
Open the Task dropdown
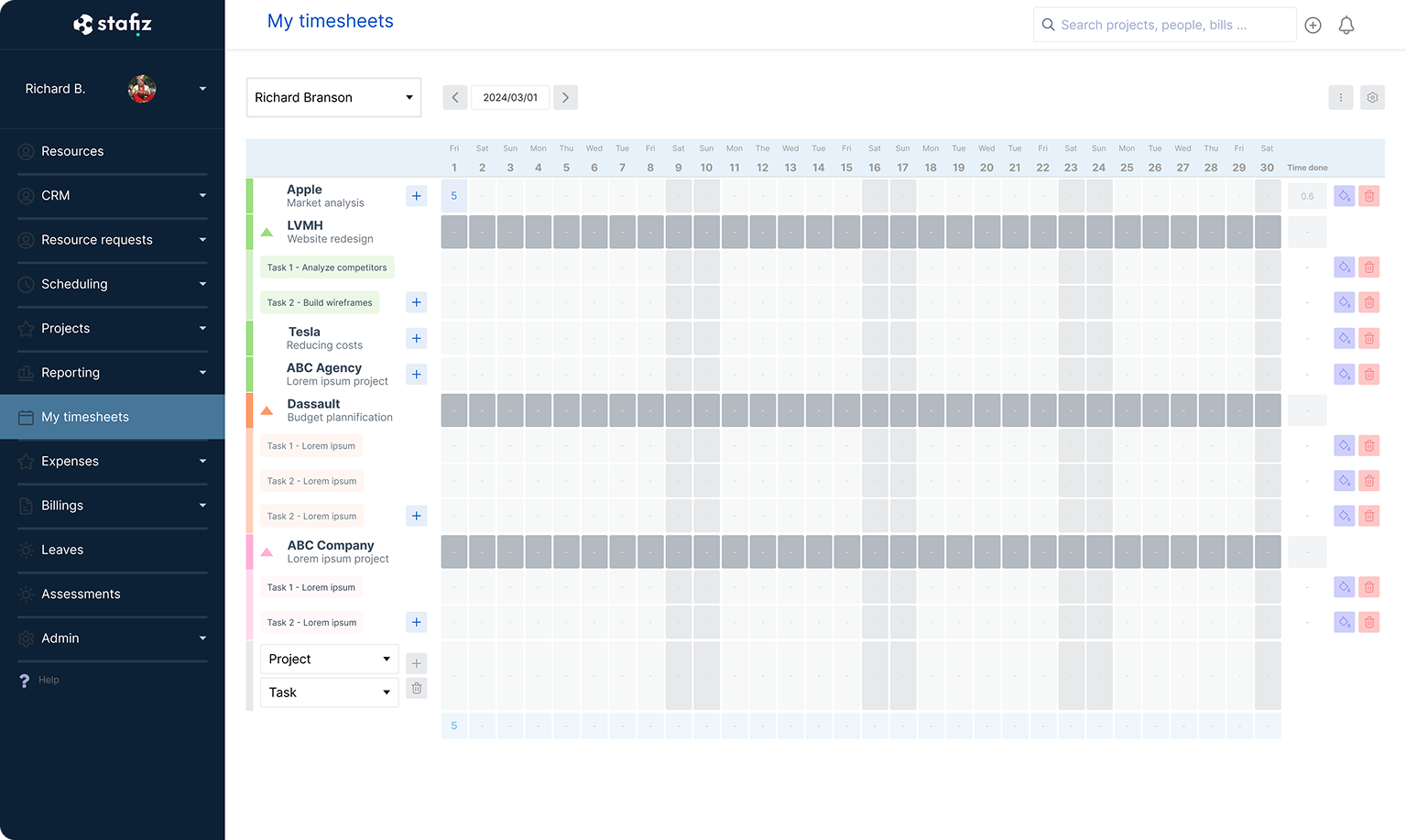[x=330, y=693]
